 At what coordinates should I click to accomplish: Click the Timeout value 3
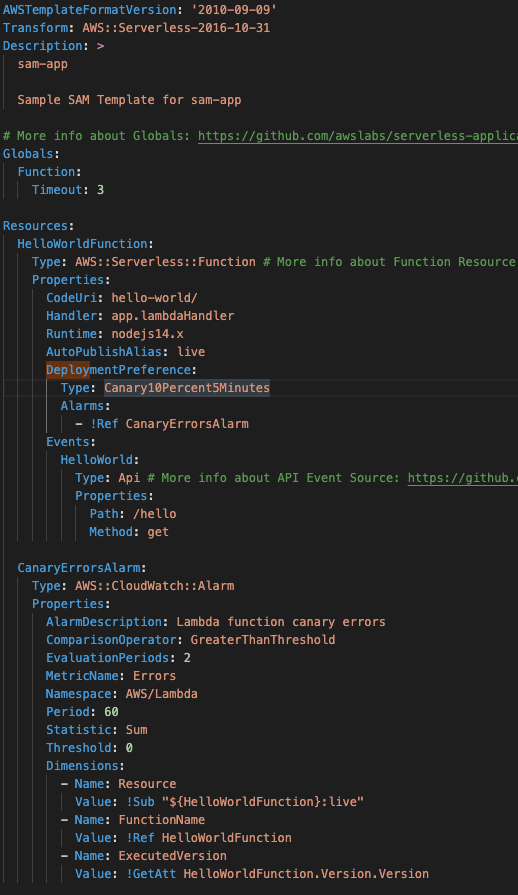[x=100, y=190]
